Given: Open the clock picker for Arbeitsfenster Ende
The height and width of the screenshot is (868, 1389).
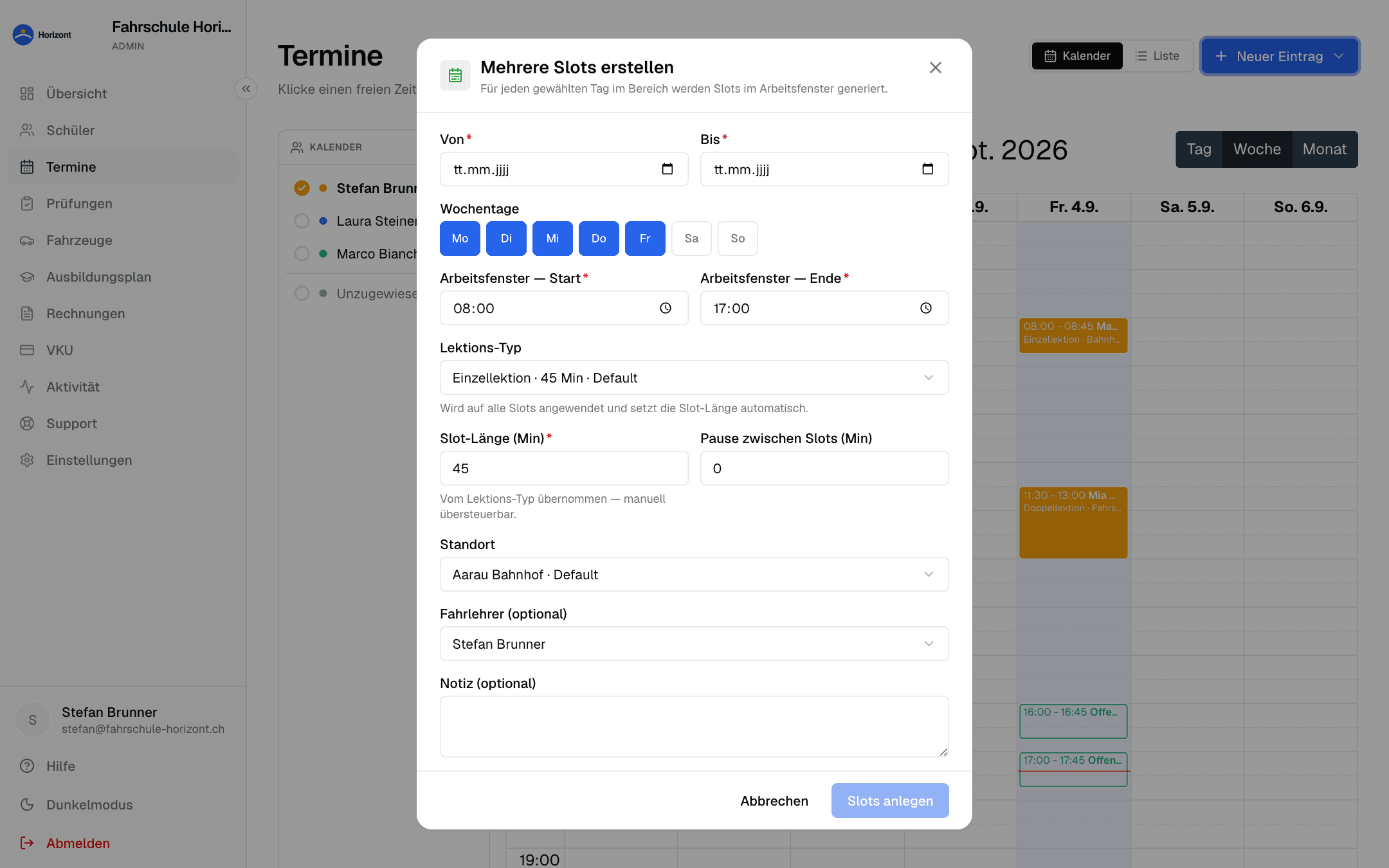Looking at the screenshot, I should coord(926,308).
